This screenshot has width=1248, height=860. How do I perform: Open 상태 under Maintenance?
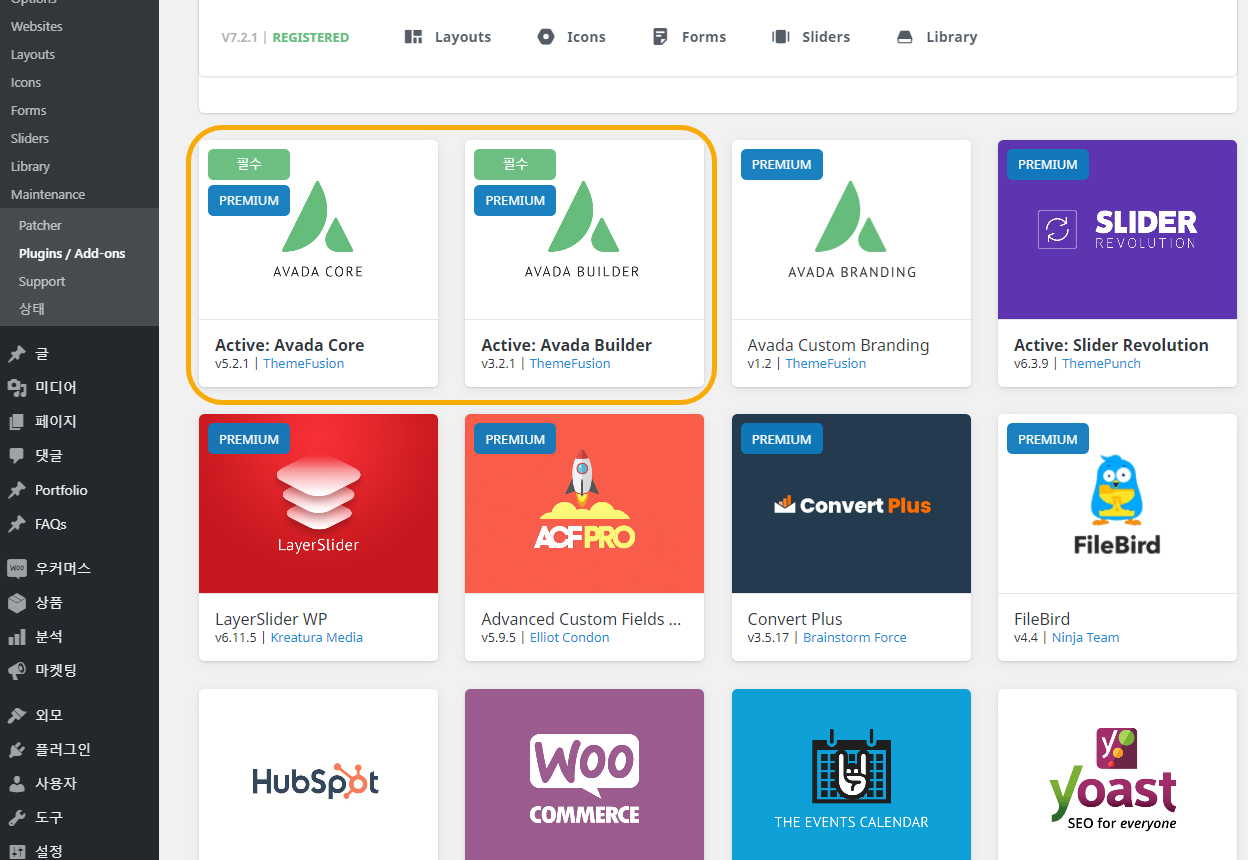coord(32,309)
